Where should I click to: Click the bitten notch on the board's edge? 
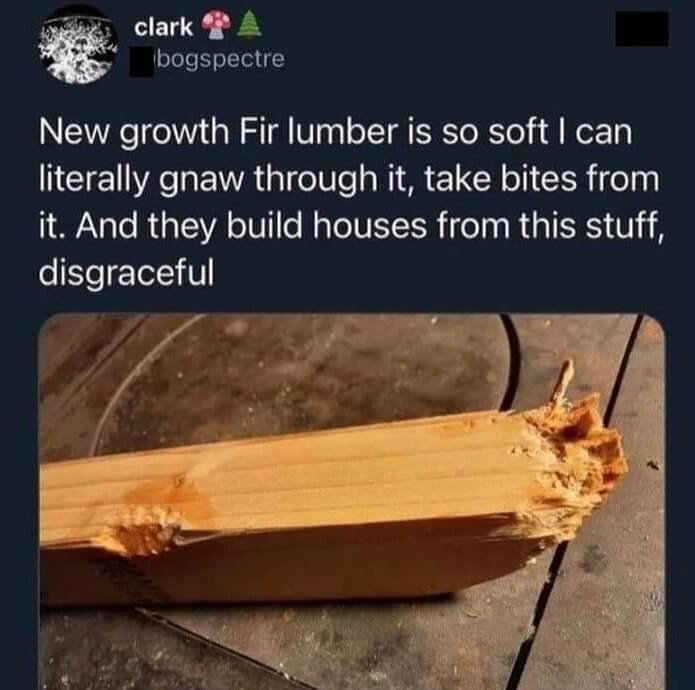pyautogui.click(x=142, y=527)
